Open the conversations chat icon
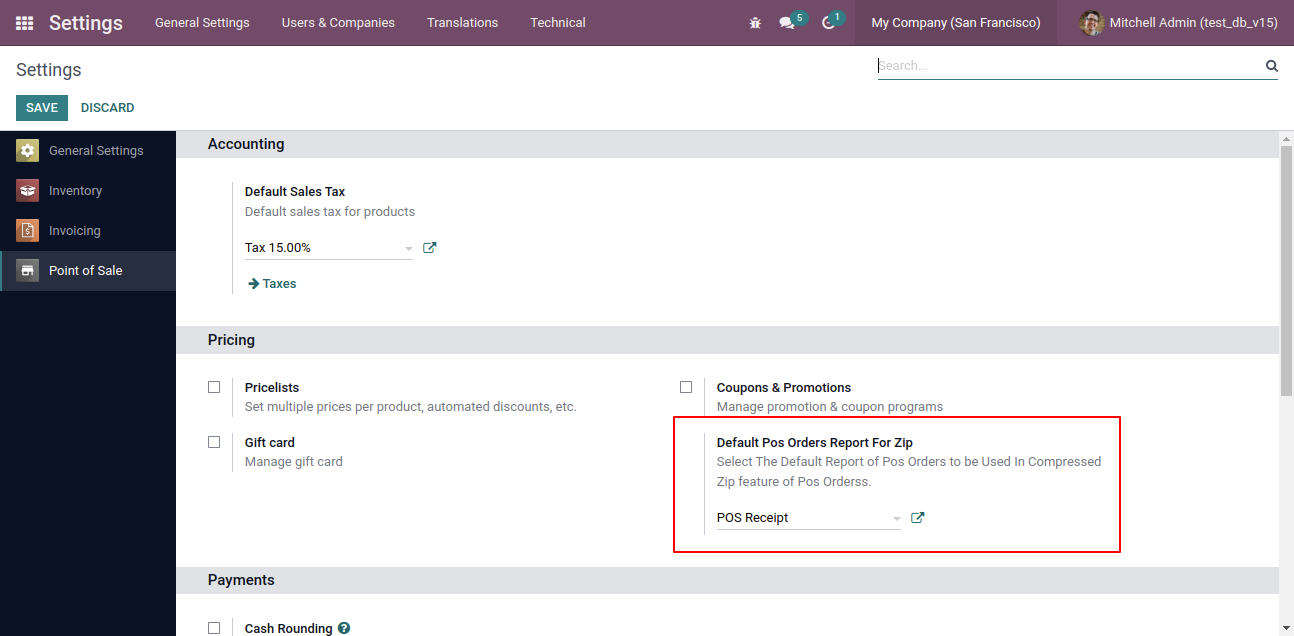The image size is (1294, 636). tap(787, 22)
